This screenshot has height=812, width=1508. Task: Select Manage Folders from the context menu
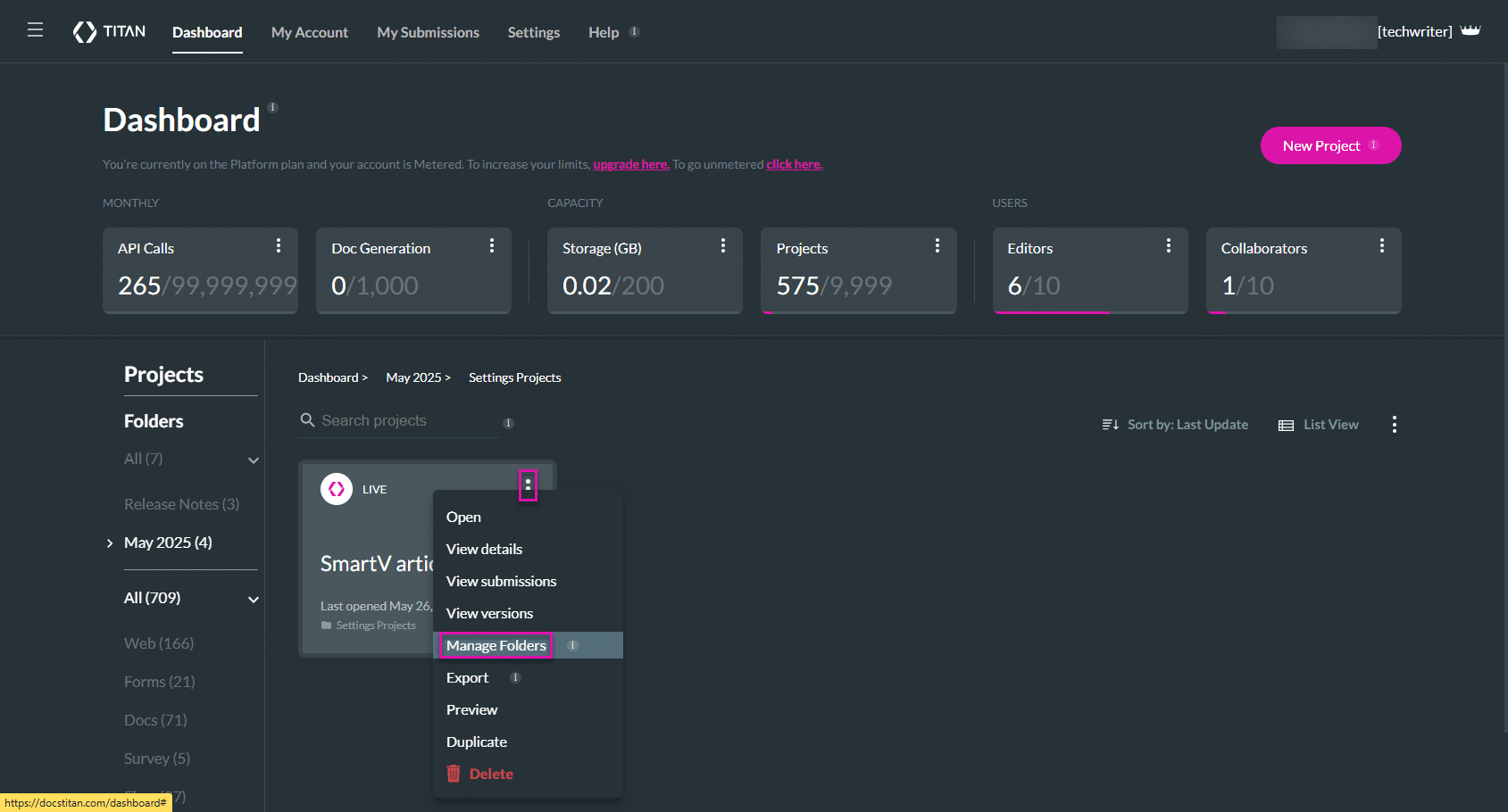496,645
